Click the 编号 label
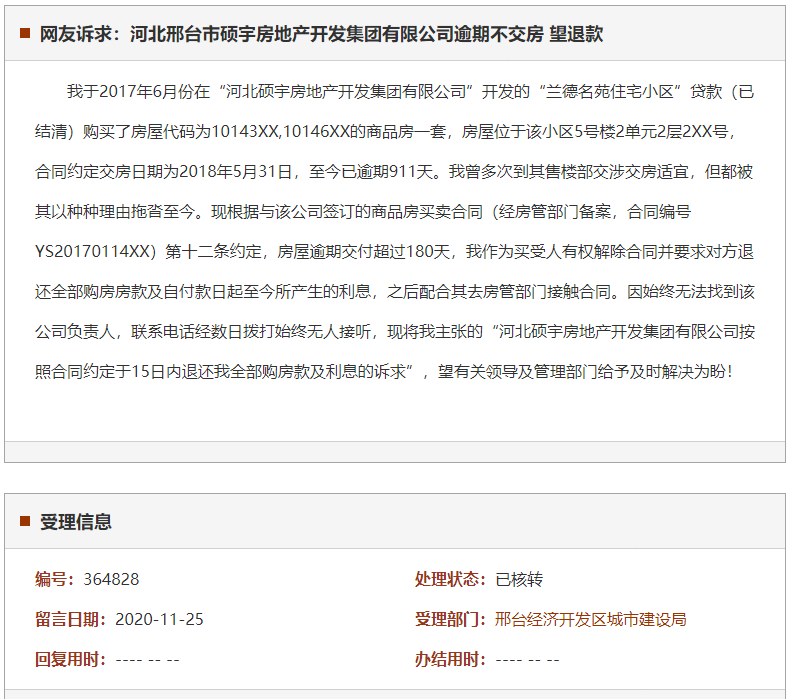 point(54,579)
